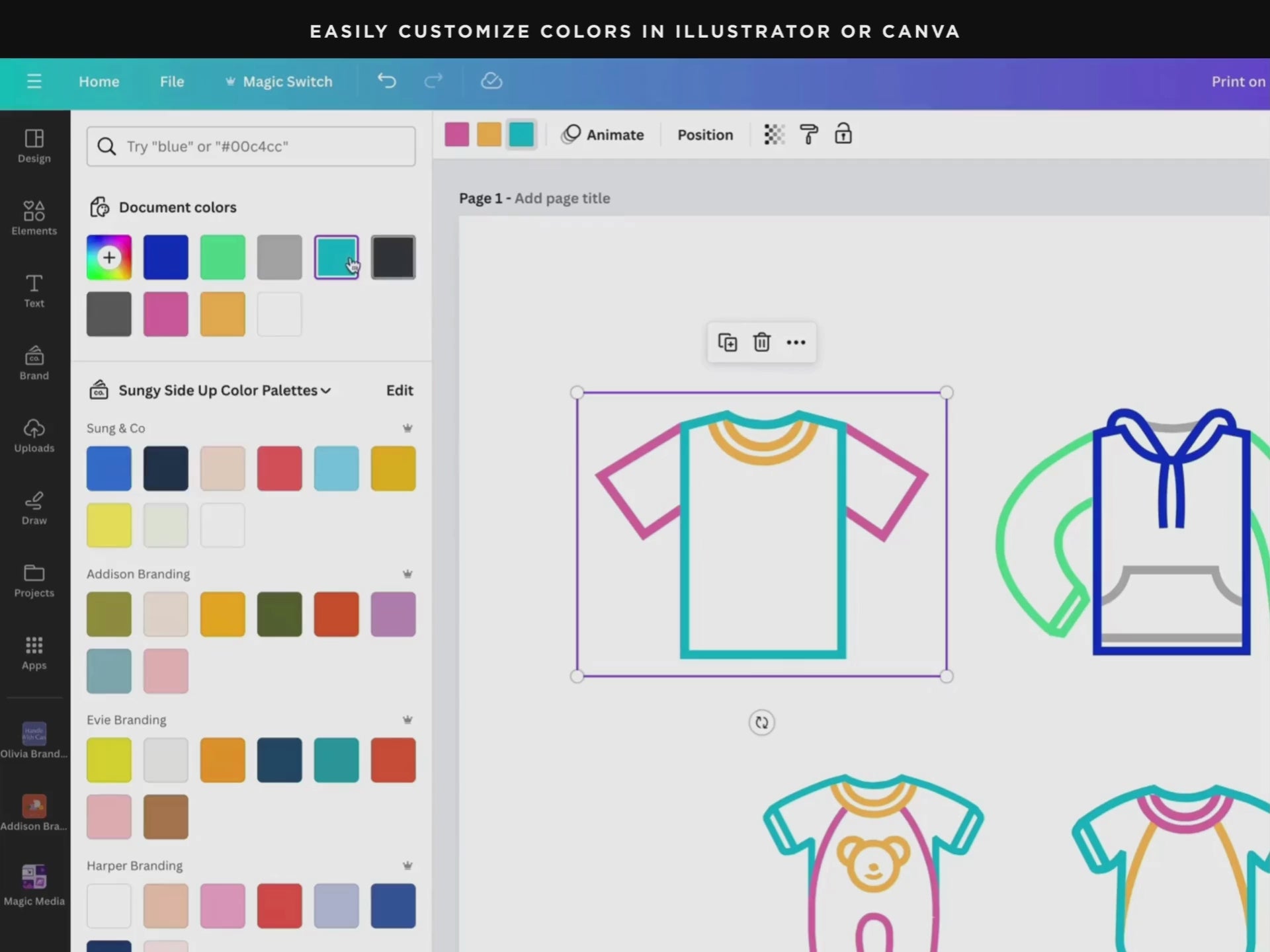
Task: Click the crown icon beside Sung & Co
Action: coord(407,428)
